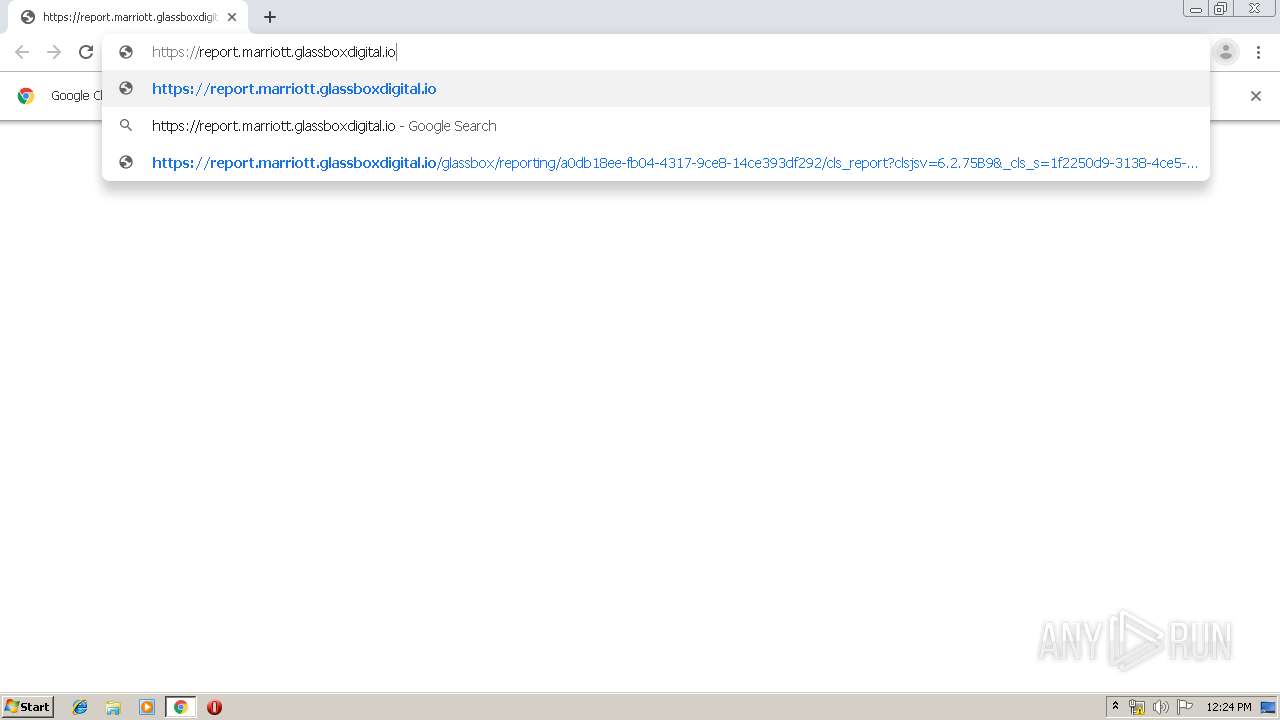Click the browser forward arrow

tap(54, 52)
